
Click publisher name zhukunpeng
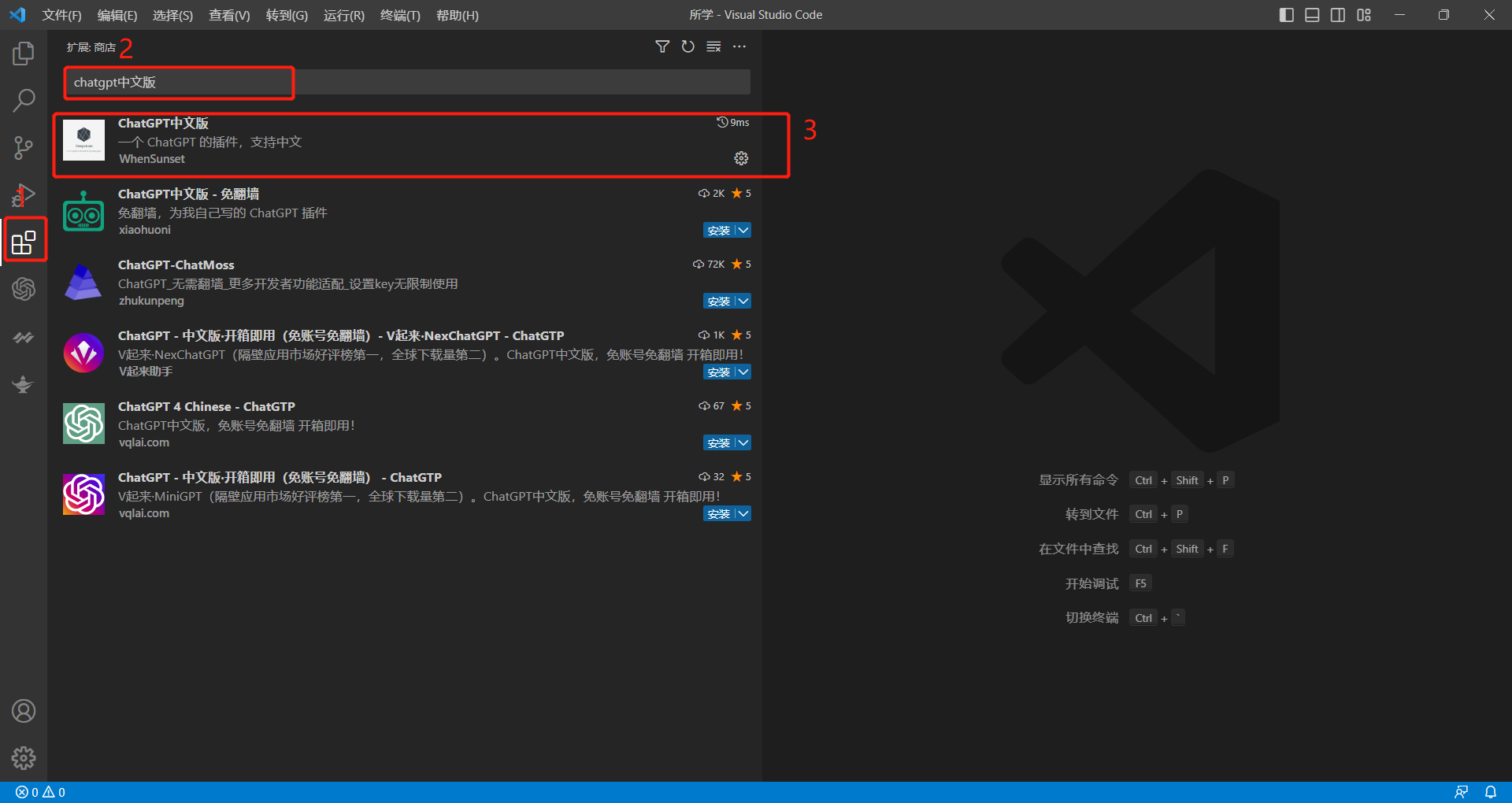click(151, 301)
